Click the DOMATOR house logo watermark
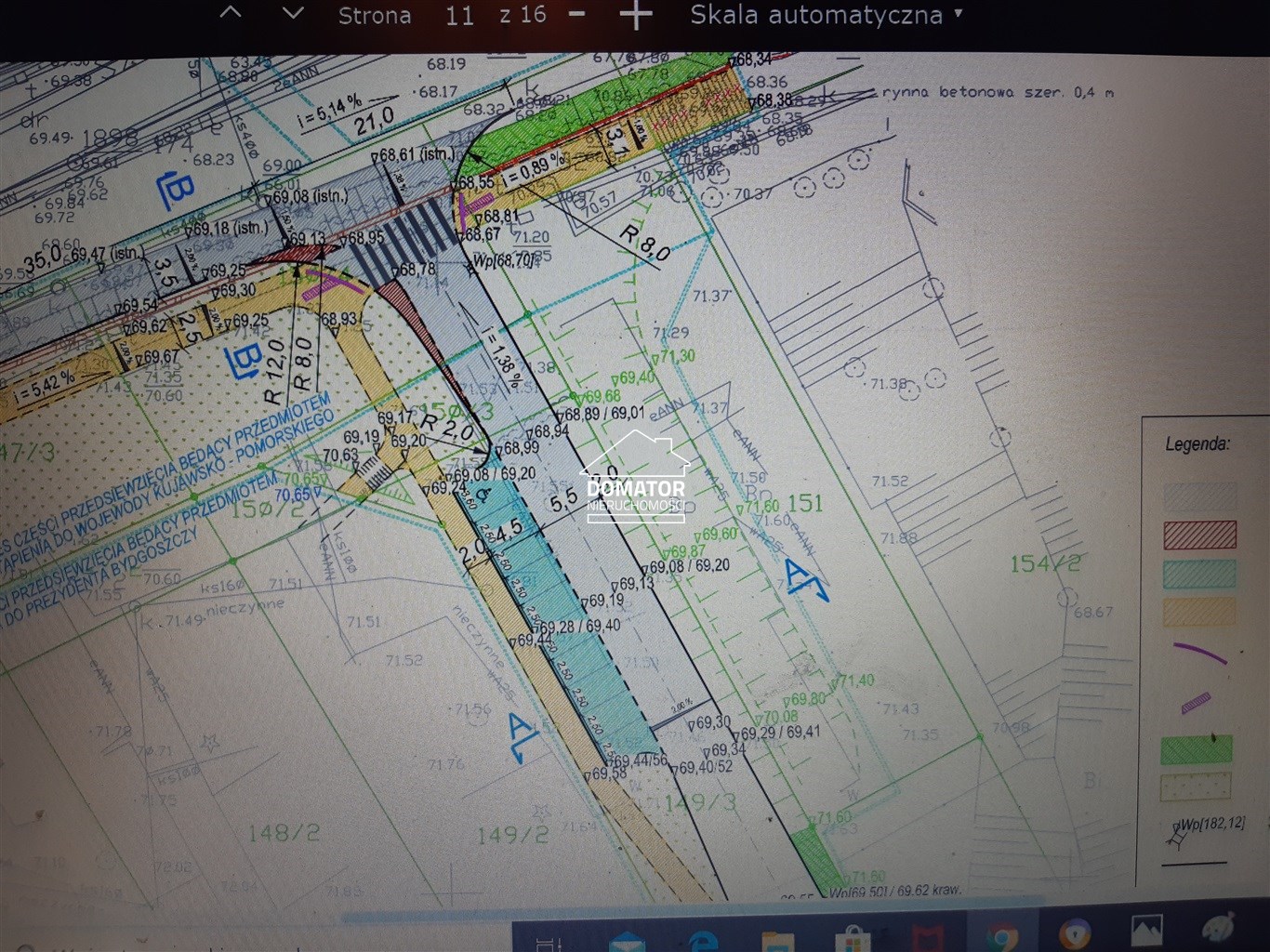The width and height of the screenshot is (1270, 952). pyautogui.click(x=636, y=476)
